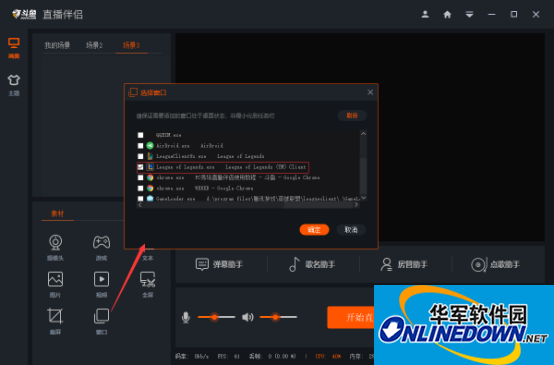
Task: Click the GameLoader.exe row icon
Action: pyautogui.click(x=150, y=198)
